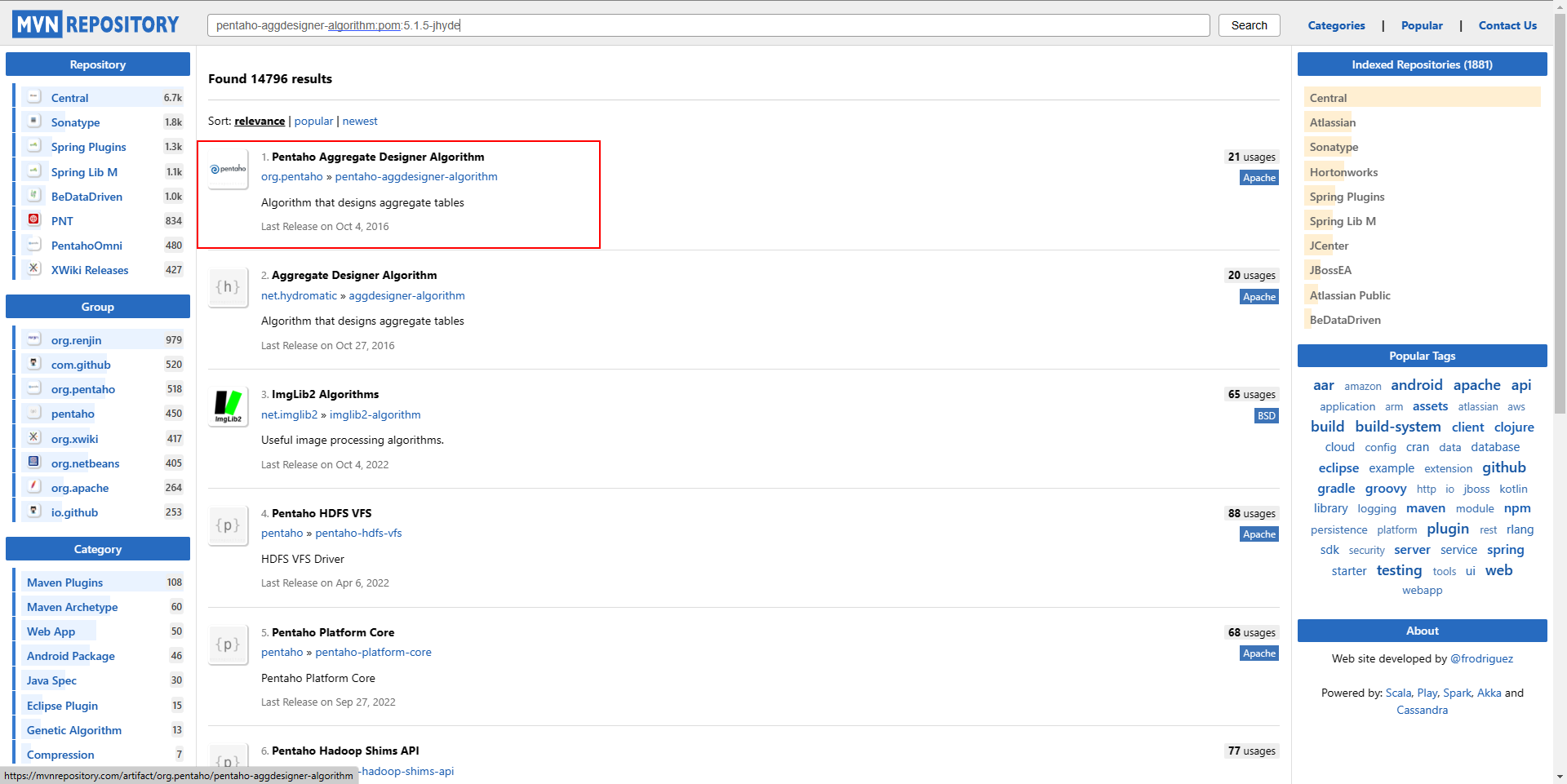Screen dimensions: 1567x784
Task: Click the XWiki Releases repository icon
Action: point(34,268)
